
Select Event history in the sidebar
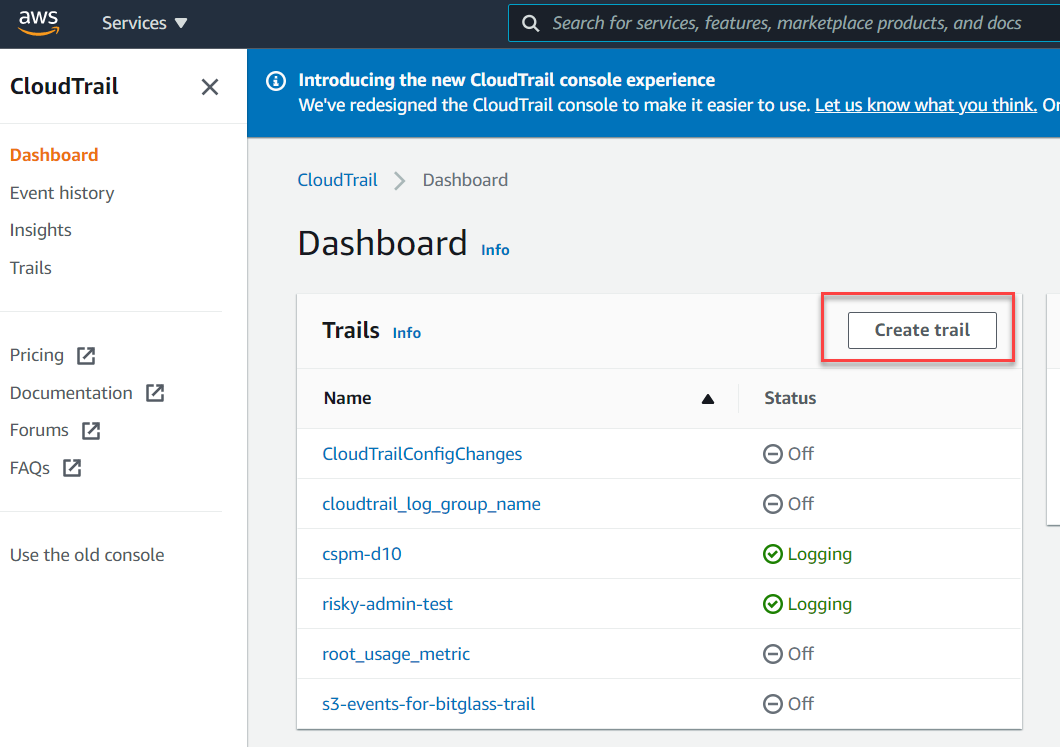pyautogui.click(x=62, y=193)
